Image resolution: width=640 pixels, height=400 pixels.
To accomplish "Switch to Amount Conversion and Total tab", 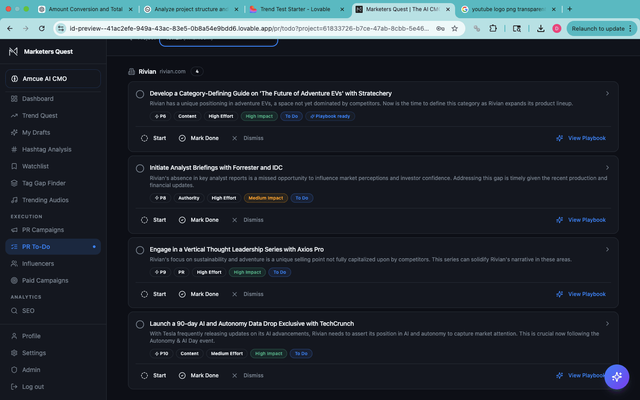I will click(x=85, y=9).
